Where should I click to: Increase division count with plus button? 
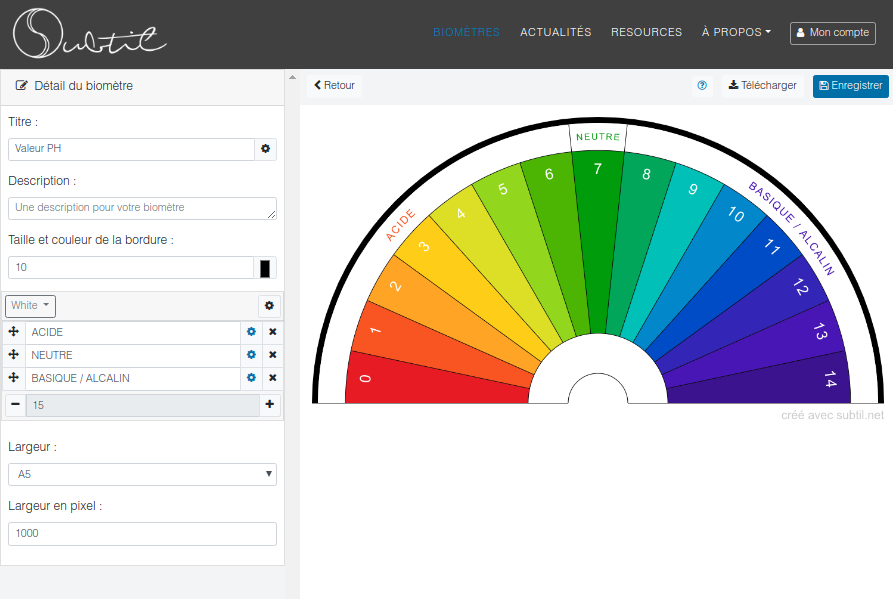(x=269, y=405)
